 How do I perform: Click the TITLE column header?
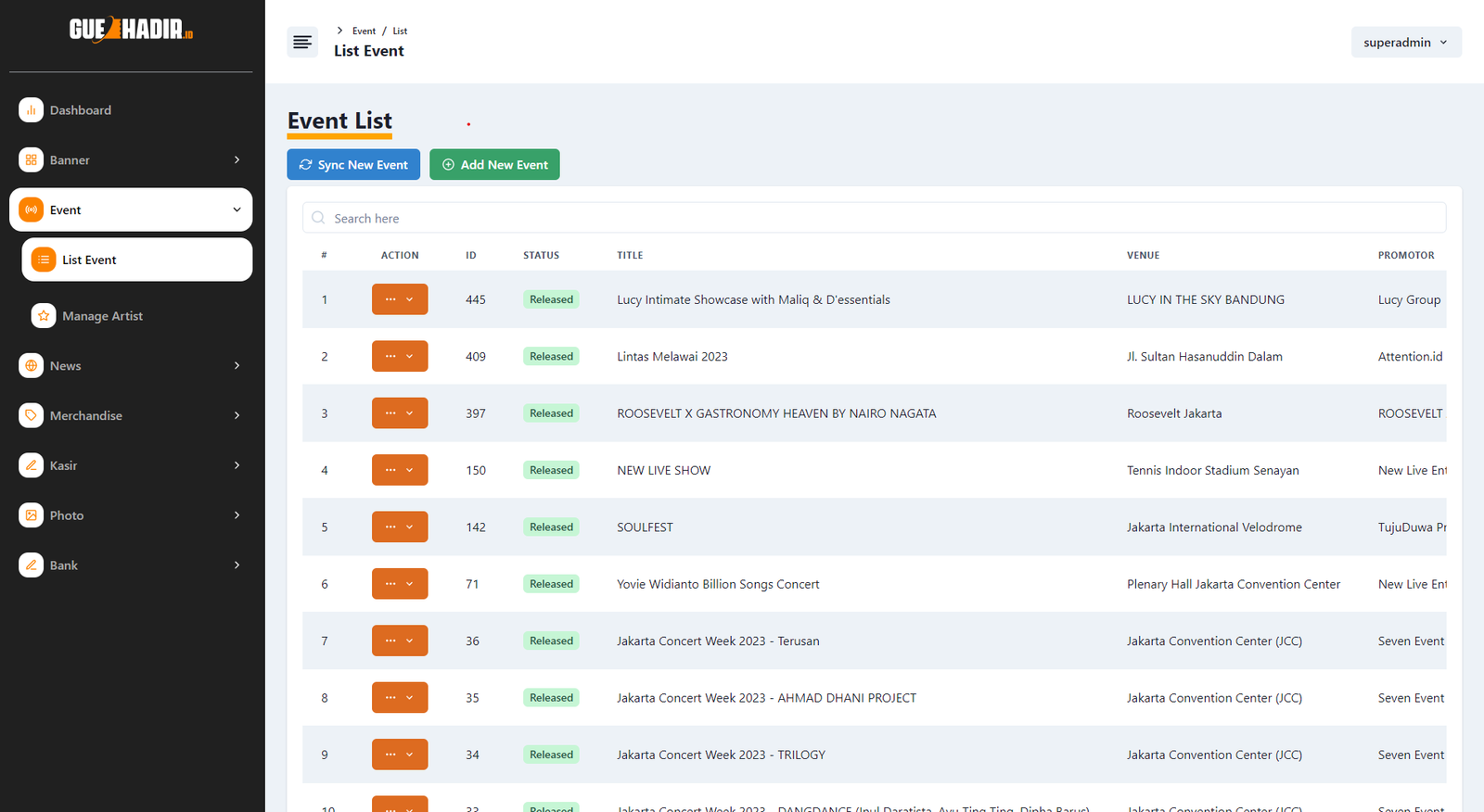pos(630,255)
